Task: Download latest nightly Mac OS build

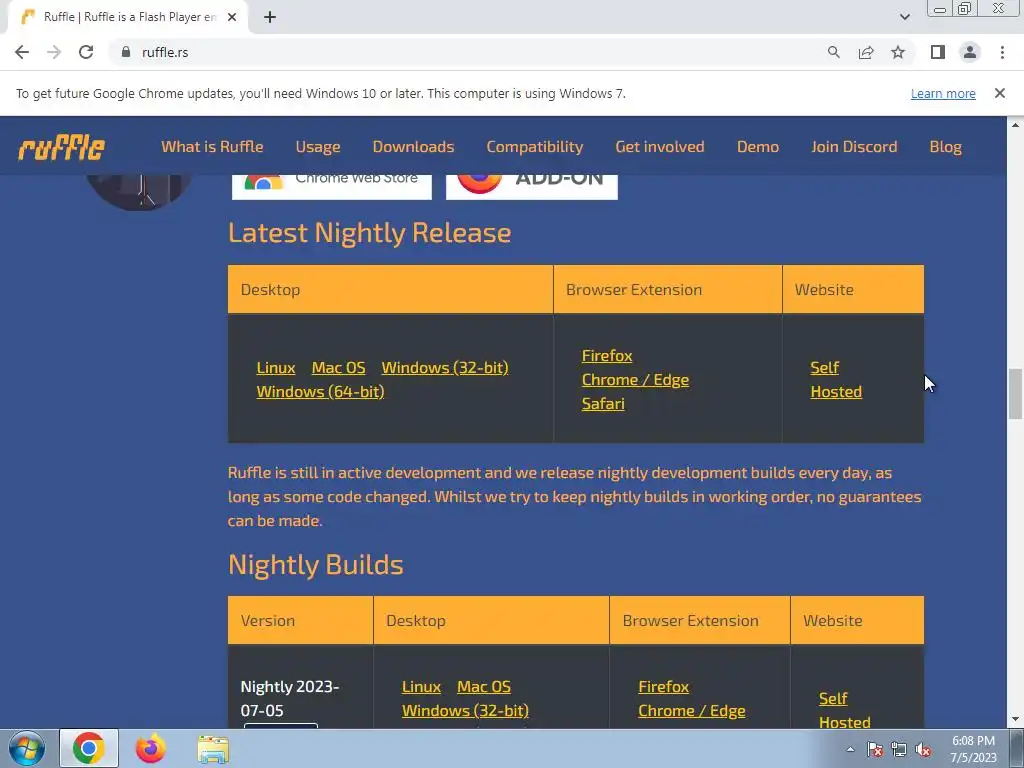Action: point(338,368)
